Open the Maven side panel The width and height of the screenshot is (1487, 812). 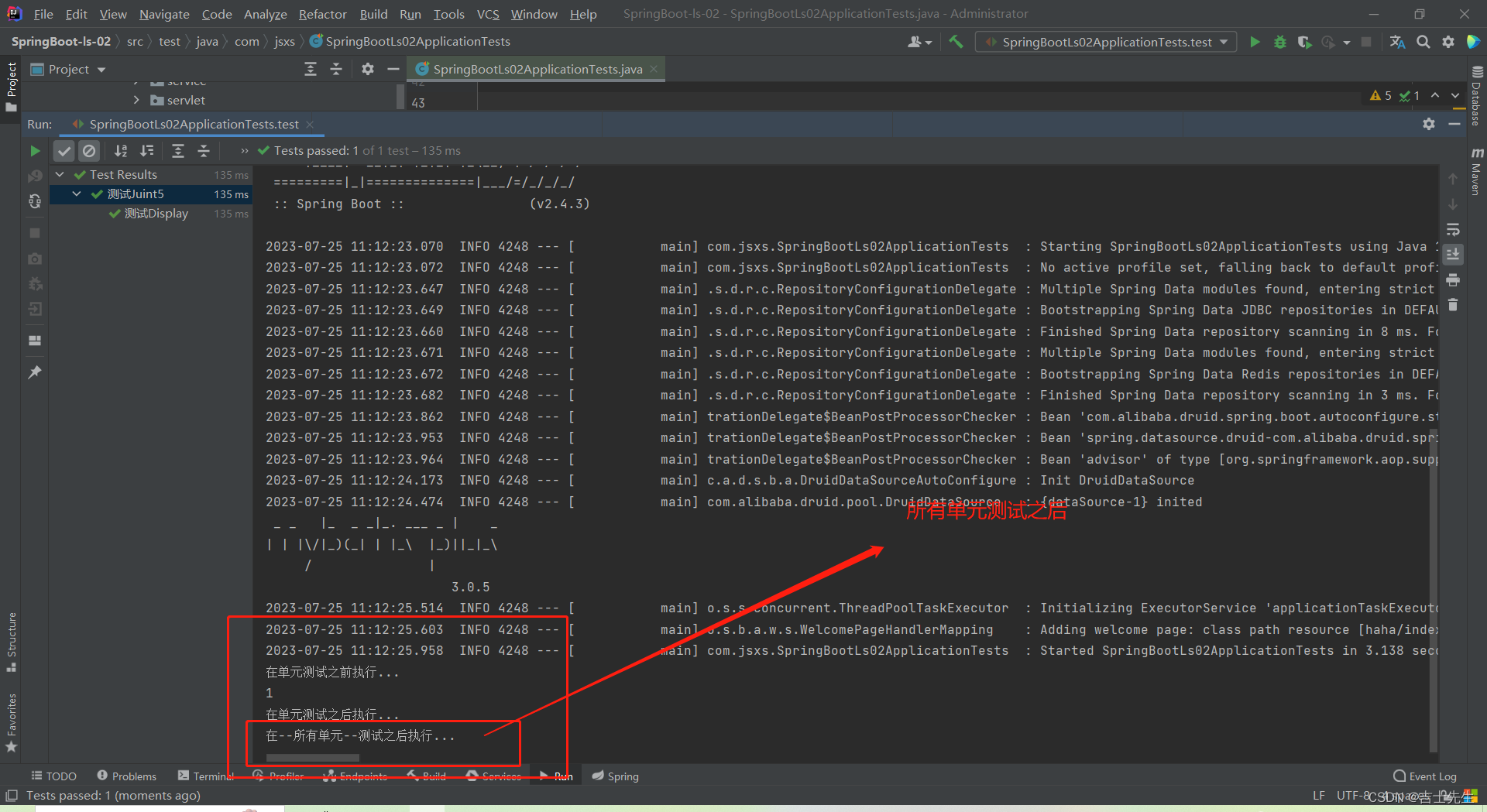1476,170
